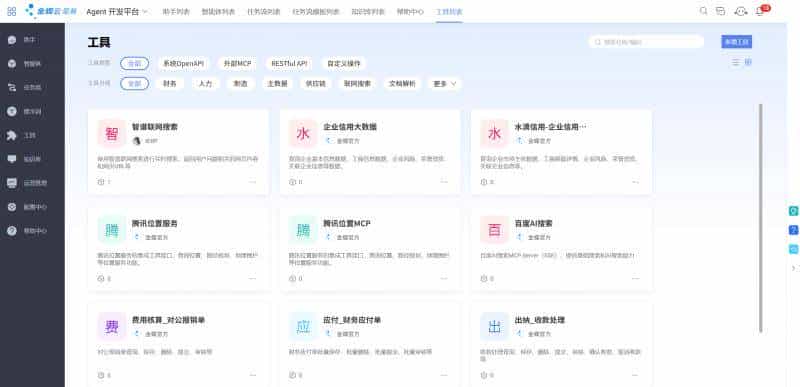
Task: Switch to list view layout icon
Action: (x=736, y=62)
